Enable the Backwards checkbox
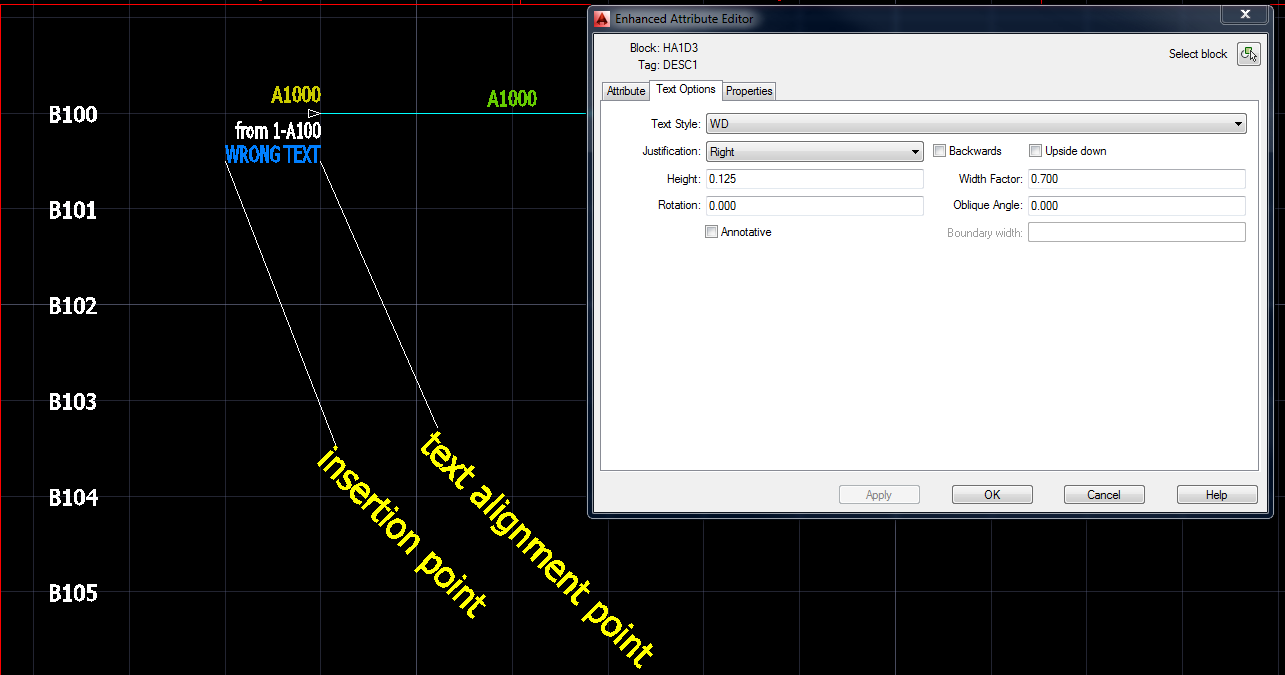Image resolution: width=1285 pixels, height=675 pixels. coord(939,150)
